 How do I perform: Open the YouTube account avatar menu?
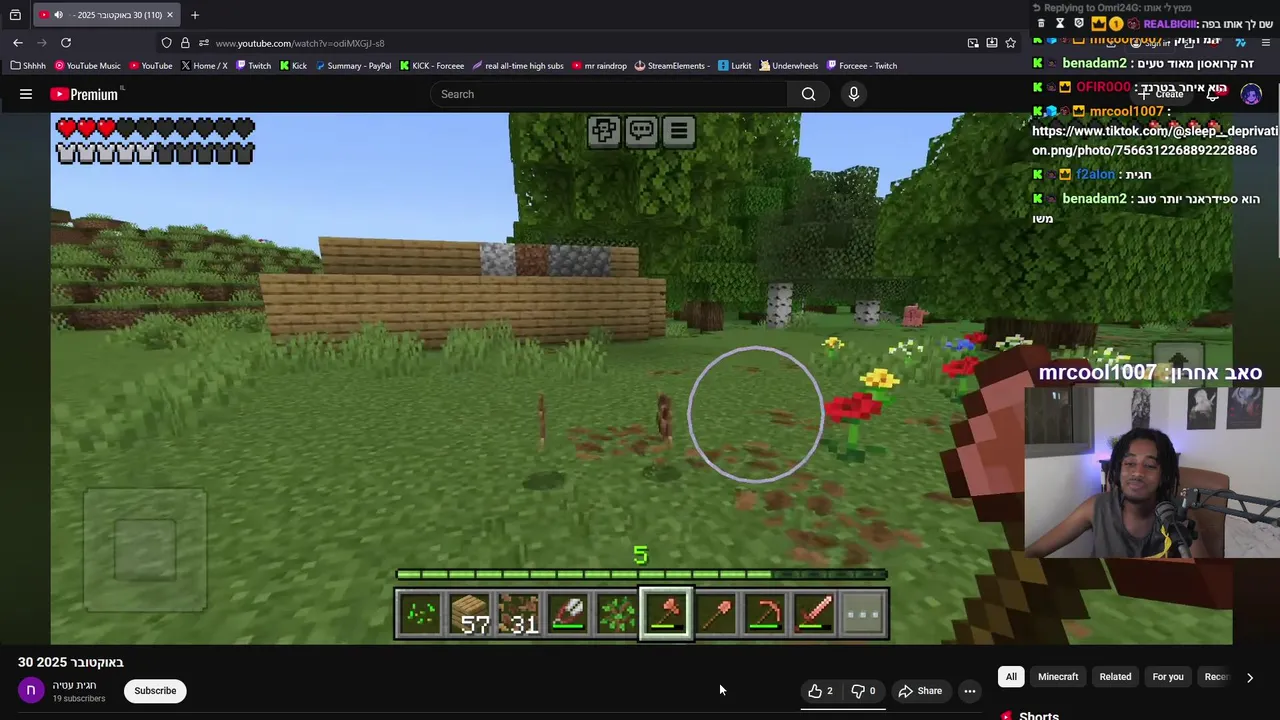pos(1251,94)
